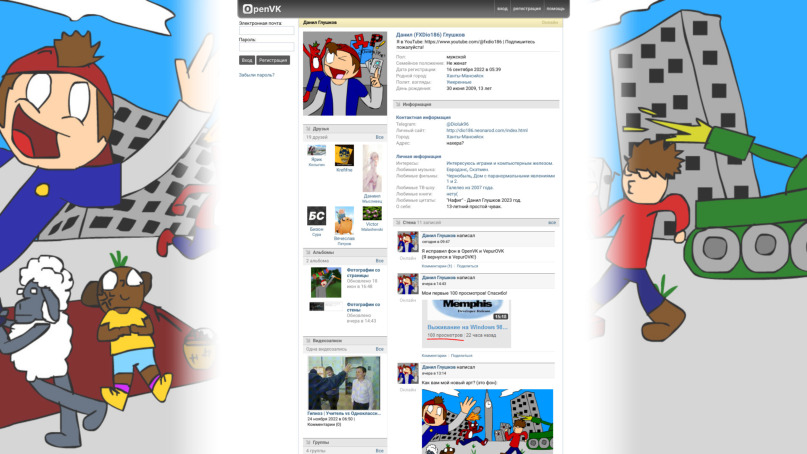Open the new art image in the wall post
This screenshot has width=807, height=454.
[x=487, y=421]
